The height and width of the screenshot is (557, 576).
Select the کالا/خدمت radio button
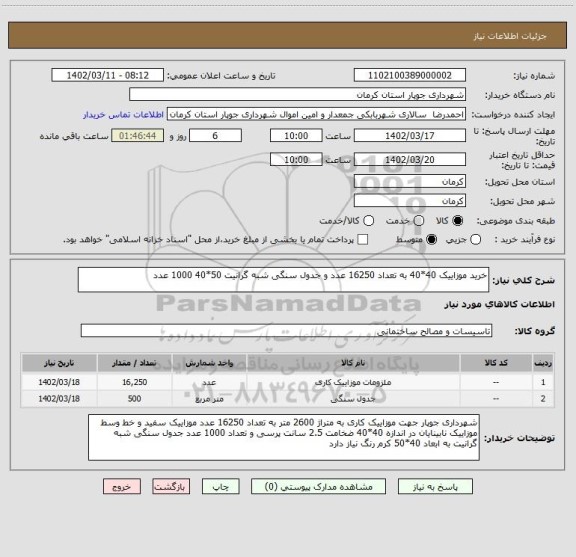point(368,221)
